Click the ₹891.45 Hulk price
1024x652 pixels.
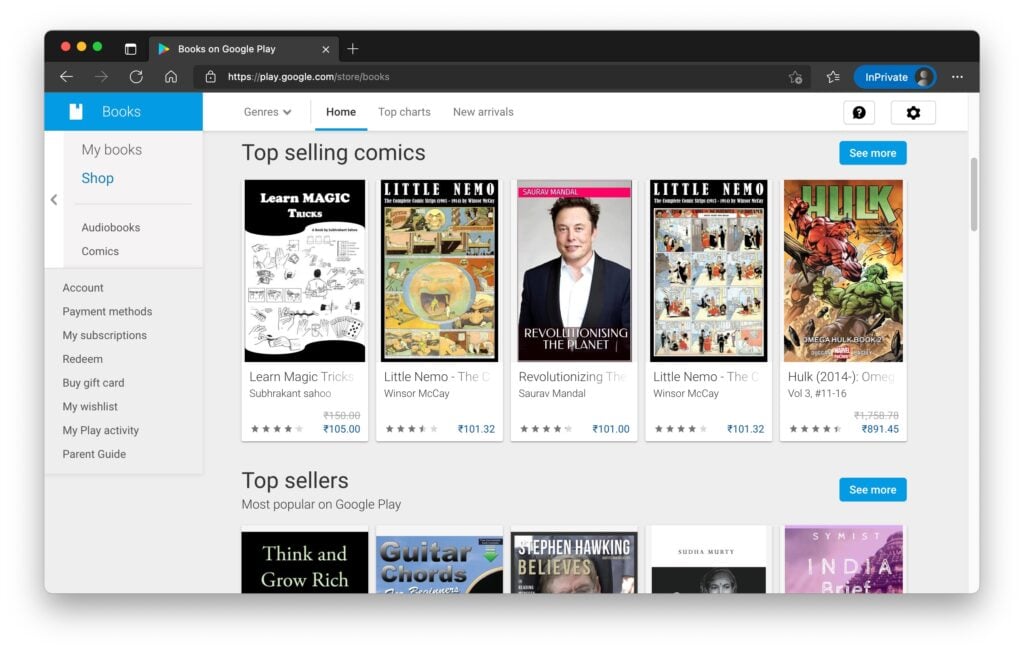[x=880, y=429]
